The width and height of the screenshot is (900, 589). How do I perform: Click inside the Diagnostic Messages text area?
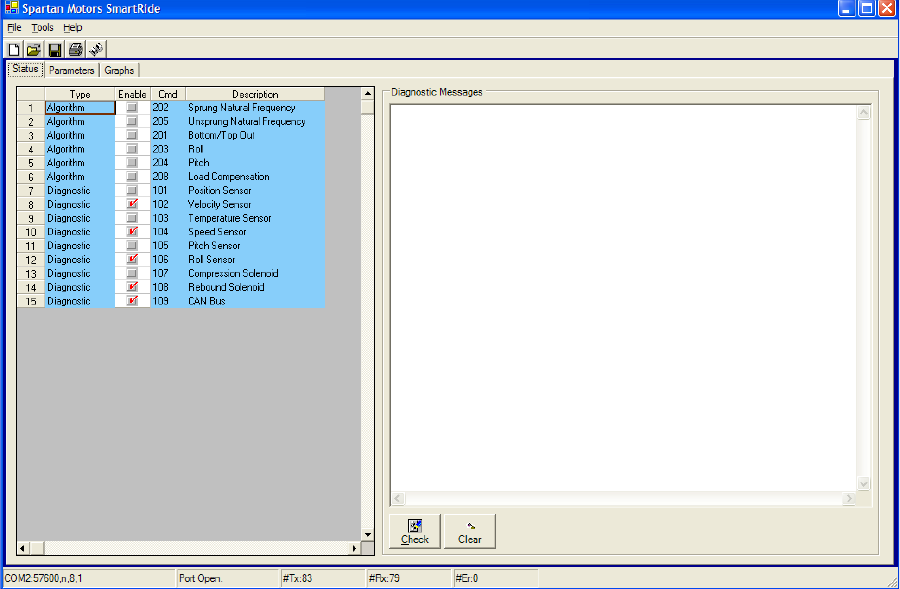pyautogui.click(x=624, y=297)
